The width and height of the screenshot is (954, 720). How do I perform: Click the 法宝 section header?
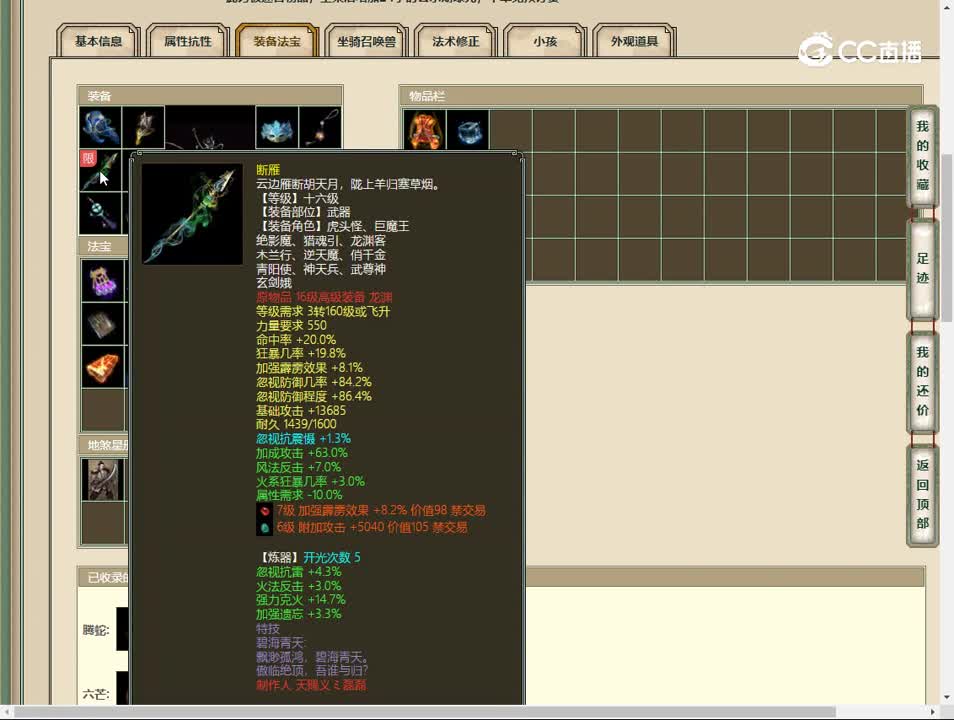103,246
